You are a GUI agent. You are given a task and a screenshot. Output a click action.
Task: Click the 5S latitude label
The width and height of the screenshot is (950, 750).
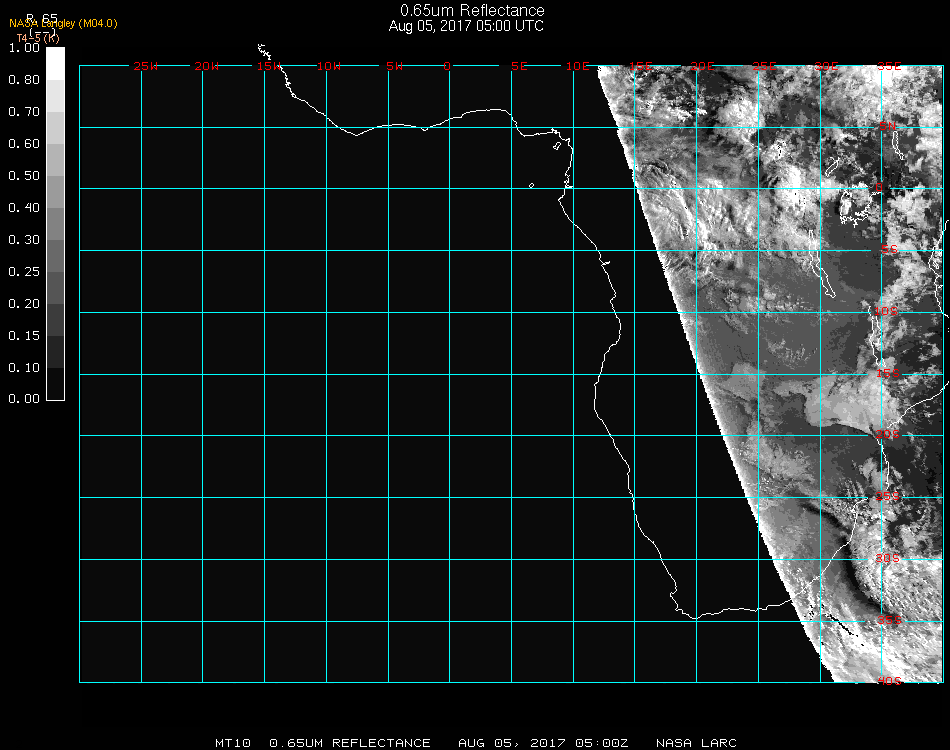point(889,250)
